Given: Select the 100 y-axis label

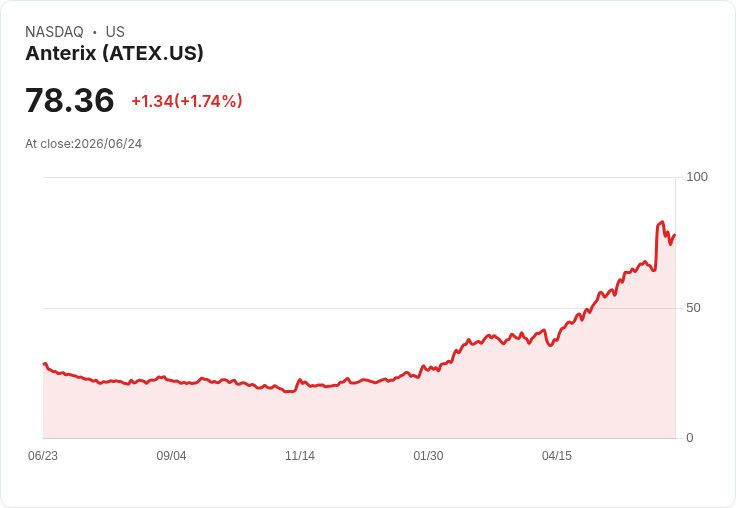Looking at the screenshot, I should [697, 177].
